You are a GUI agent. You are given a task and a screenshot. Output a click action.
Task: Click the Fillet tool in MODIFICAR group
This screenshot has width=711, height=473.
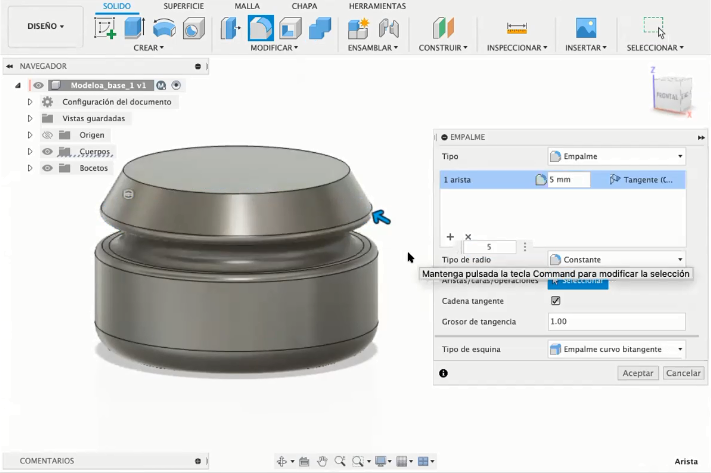click(261, 28)
